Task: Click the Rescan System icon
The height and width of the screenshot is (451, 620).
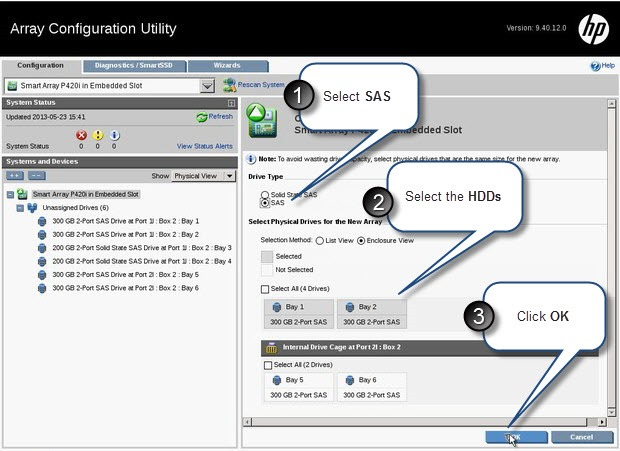Action: pos(229,85)
